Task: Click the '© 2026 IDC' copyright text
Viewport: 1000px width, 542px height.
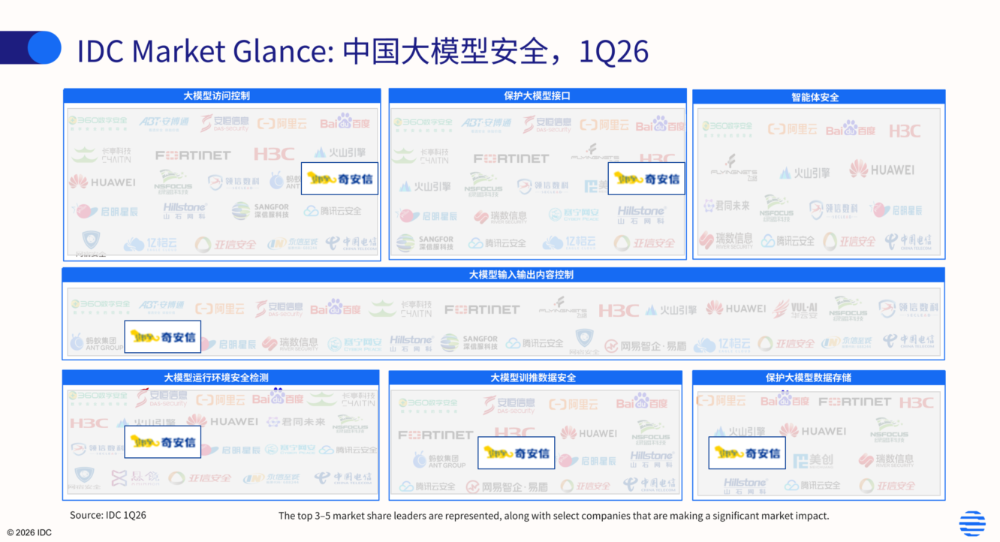Action: click(29, 532)
